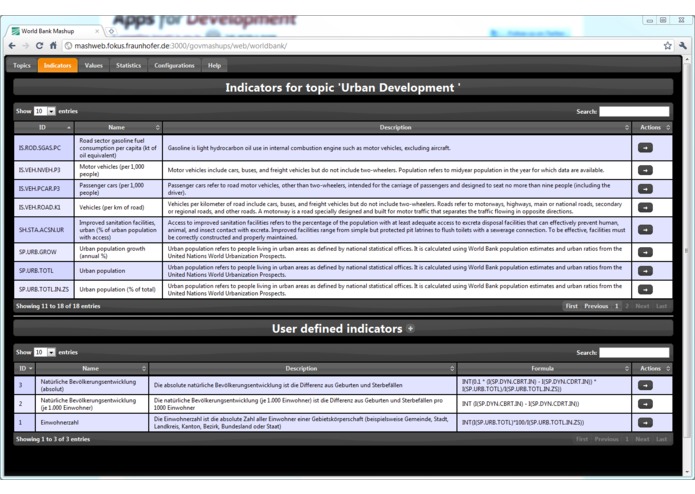
Task: Click arrow action for IS.VEH.NVEH.P3 row
Action: point(645,170)
